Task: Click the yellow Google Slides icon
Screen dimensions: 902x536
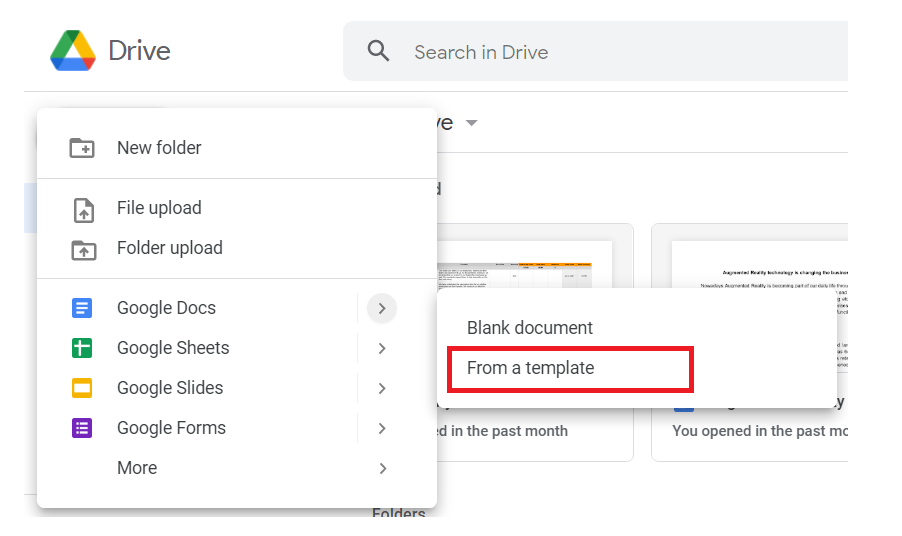Action: [82, 388]
